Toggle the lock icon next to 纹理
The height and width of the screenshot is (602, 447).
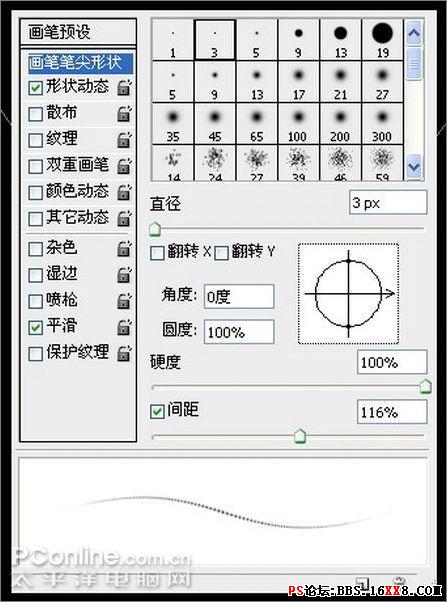(x=124, y=140)
